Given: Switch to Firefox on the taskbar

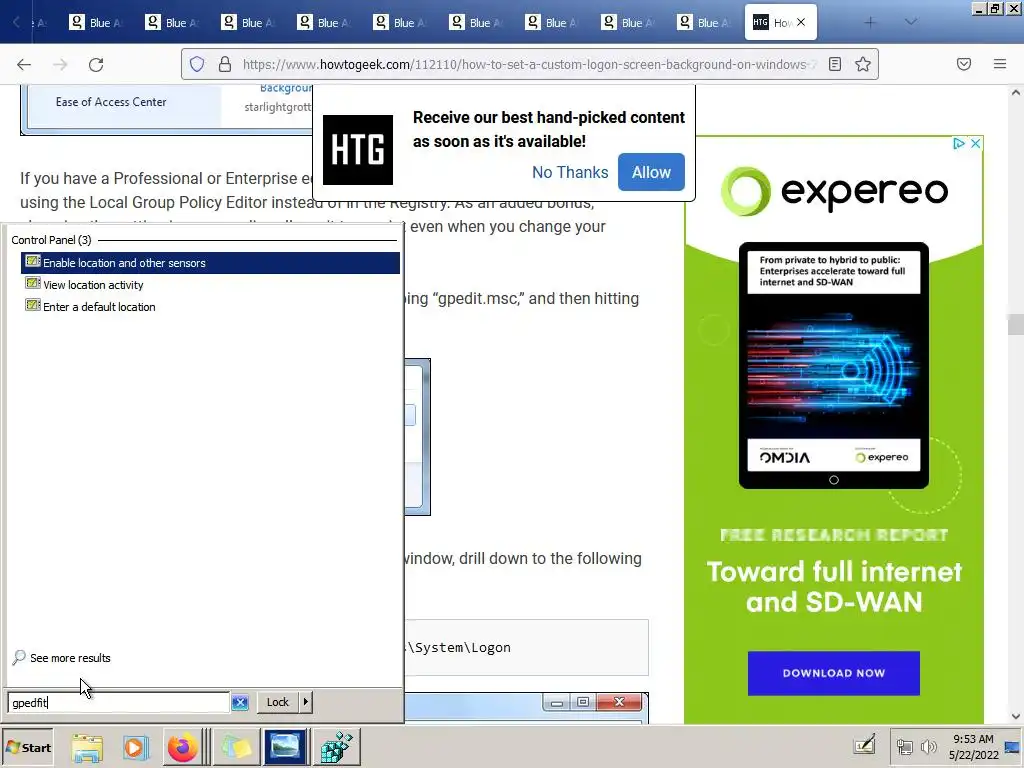Looking at the screenshot, I should pyautogui.click(x=182, y=748).
